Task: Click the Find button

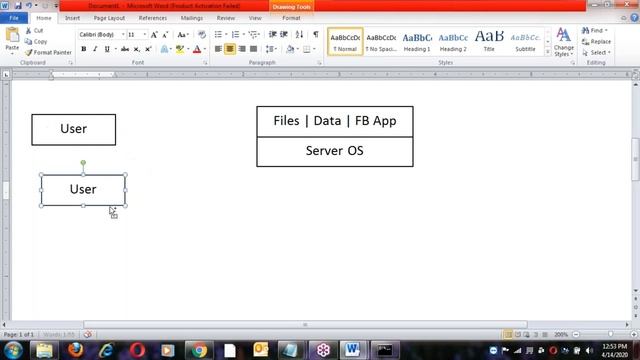Action: click(x=595, y=31)
